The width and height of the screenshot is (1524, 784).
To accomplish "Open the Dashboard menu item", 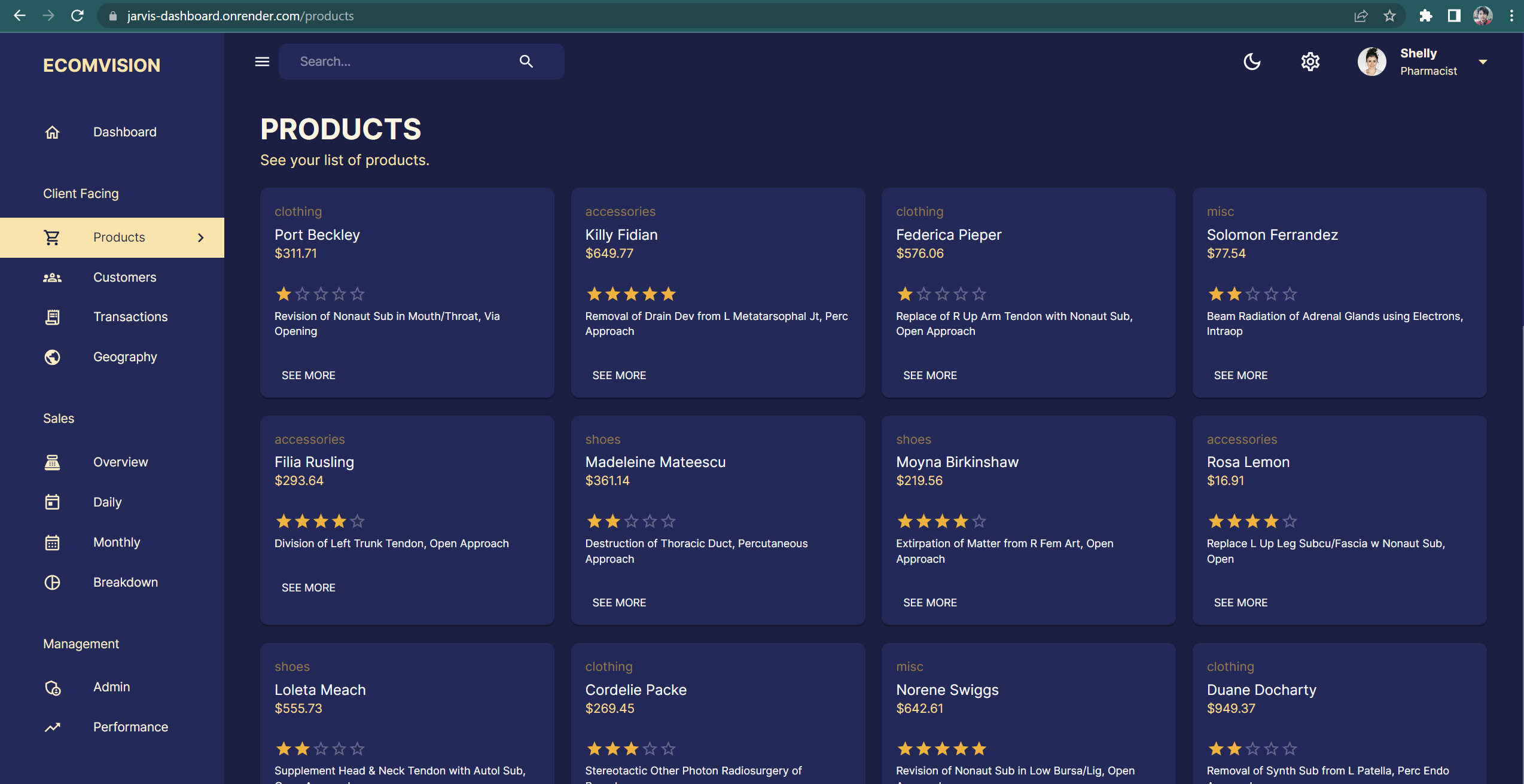I will 112,132.
